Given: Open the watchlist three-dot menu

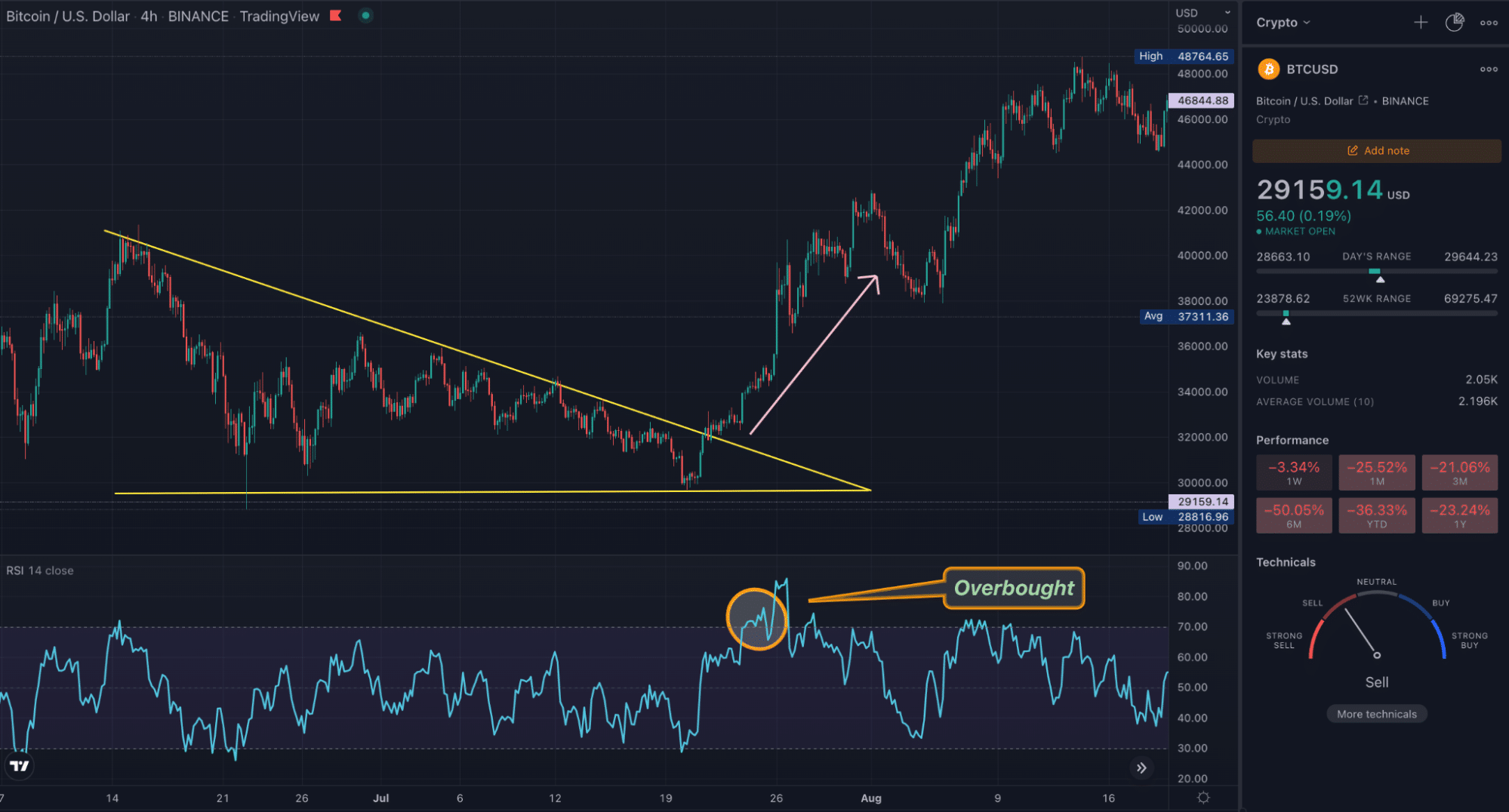Looking at the screenshot, I should pos(1489,23).
